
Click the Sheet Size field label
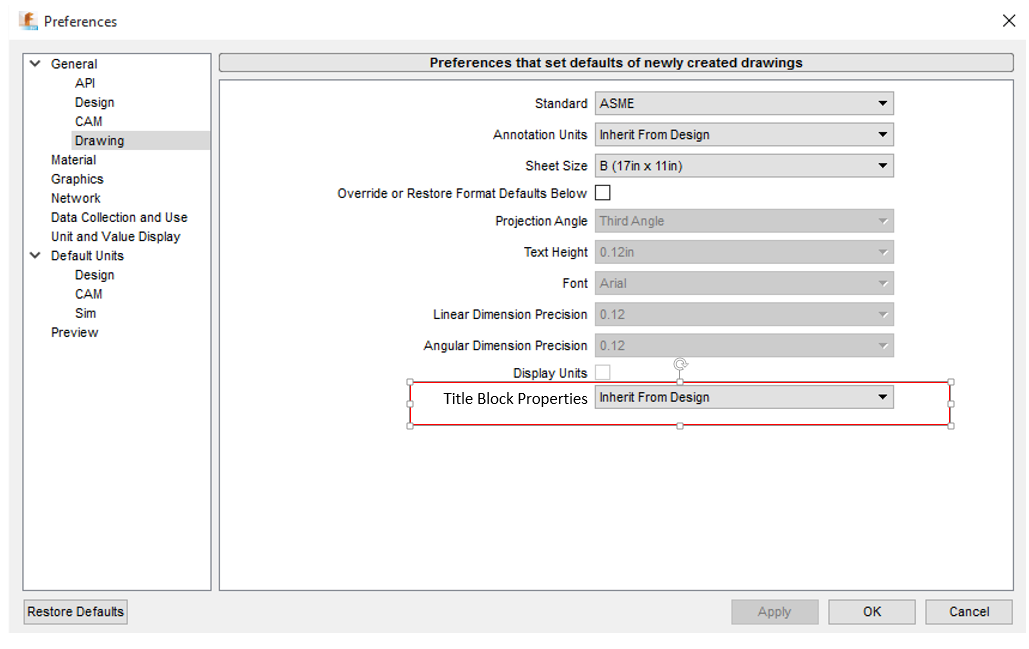tap(556, 166)
